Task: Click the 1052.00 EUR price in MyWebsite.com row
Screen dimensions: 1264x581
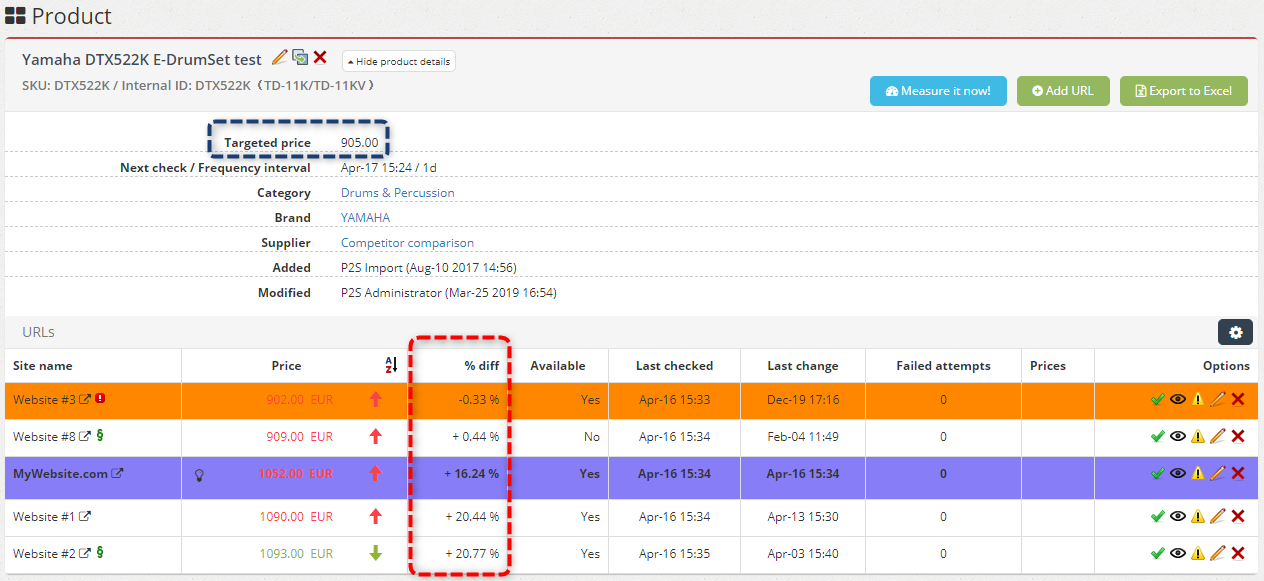Action: (x=296, y=474)
